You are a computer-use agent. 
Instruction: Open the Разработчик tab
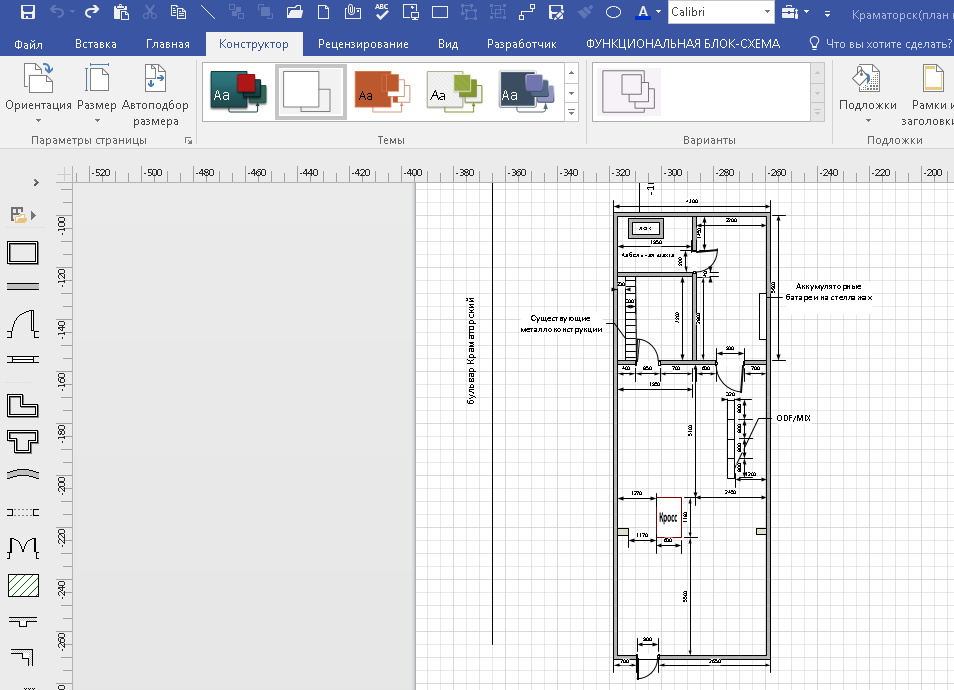pos(521,44)
